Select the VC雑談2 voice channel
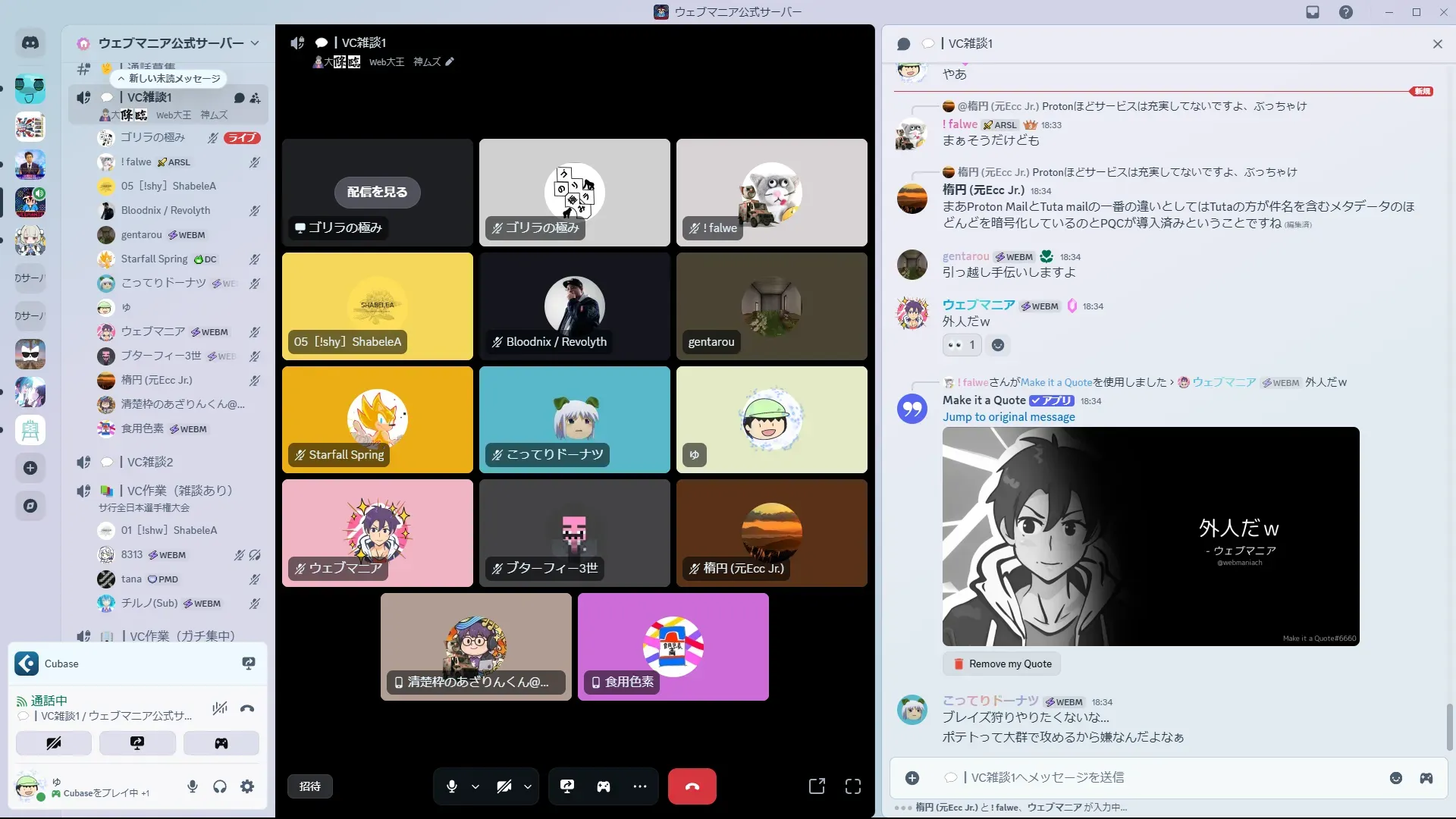Viewport: 1456px width, 819px height. [150, 462]
